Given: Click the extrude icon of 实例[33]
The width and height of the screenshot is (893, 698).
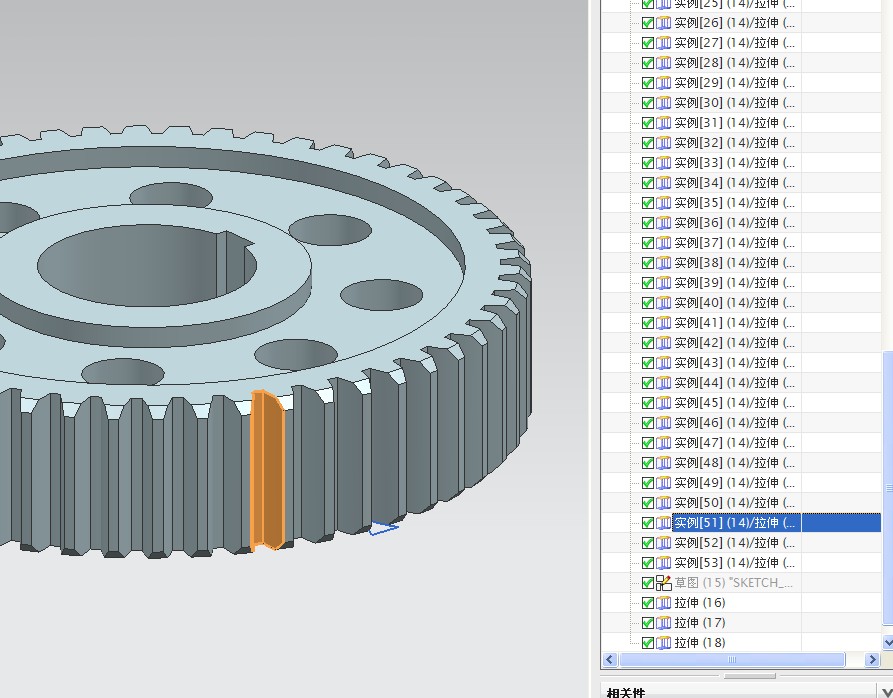Looking at the screenshot, I should 663,163.
